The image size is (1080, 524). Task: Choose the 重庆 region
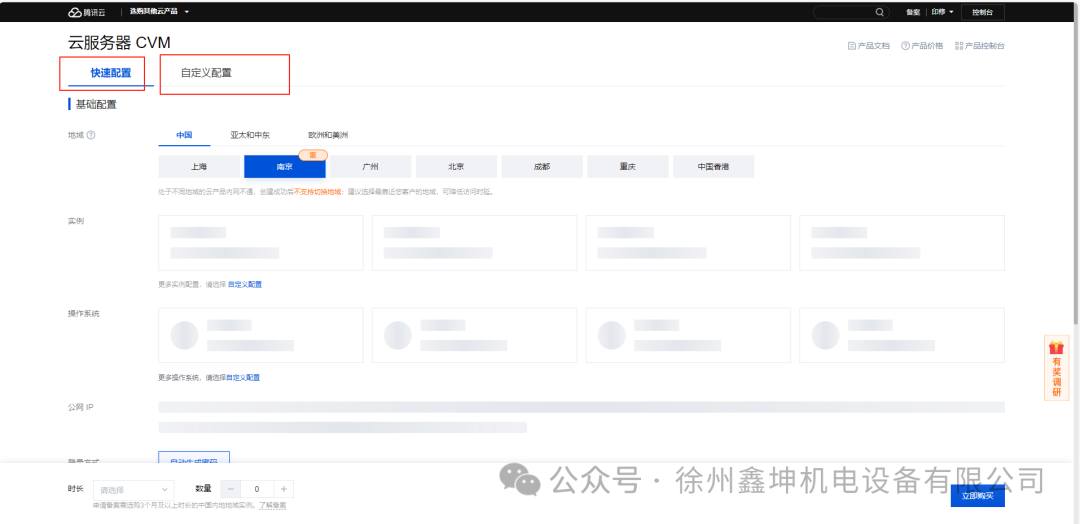tap(627, 167)
